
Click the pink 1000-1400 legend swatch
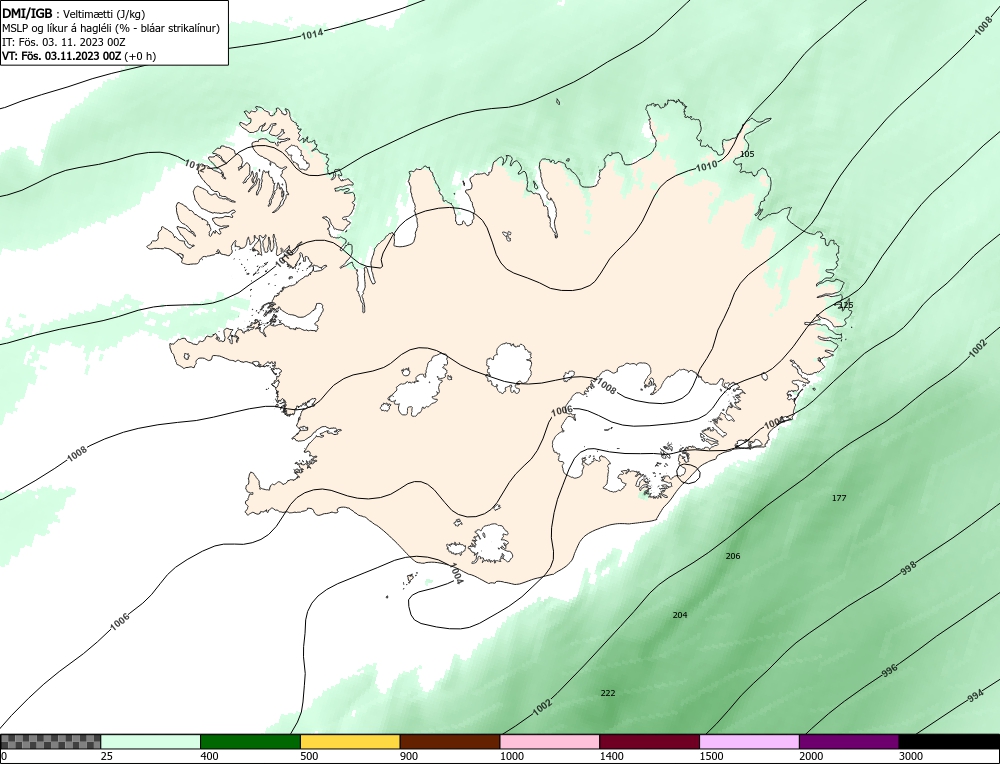[x=550, y=741]
